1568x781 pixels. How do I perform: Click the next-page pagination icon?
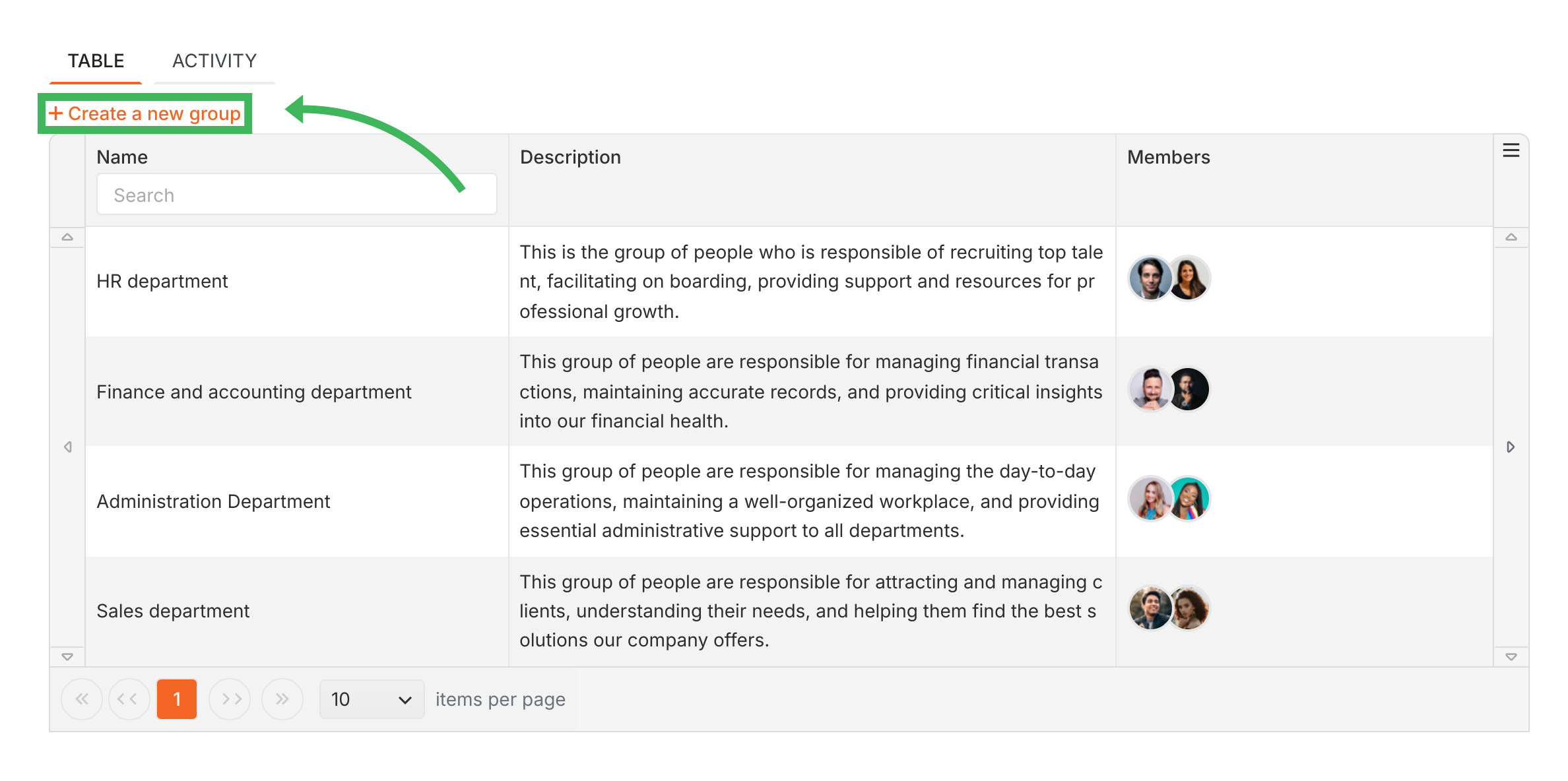230,699
